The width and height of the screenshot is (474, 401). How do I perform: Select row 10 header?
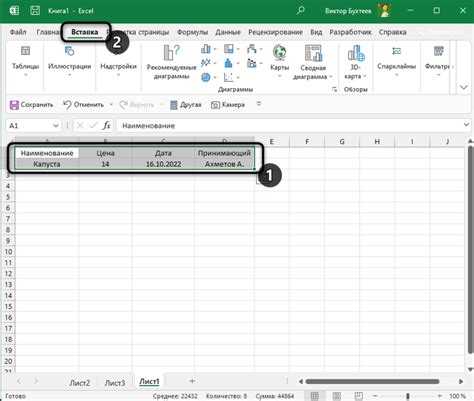8,252
